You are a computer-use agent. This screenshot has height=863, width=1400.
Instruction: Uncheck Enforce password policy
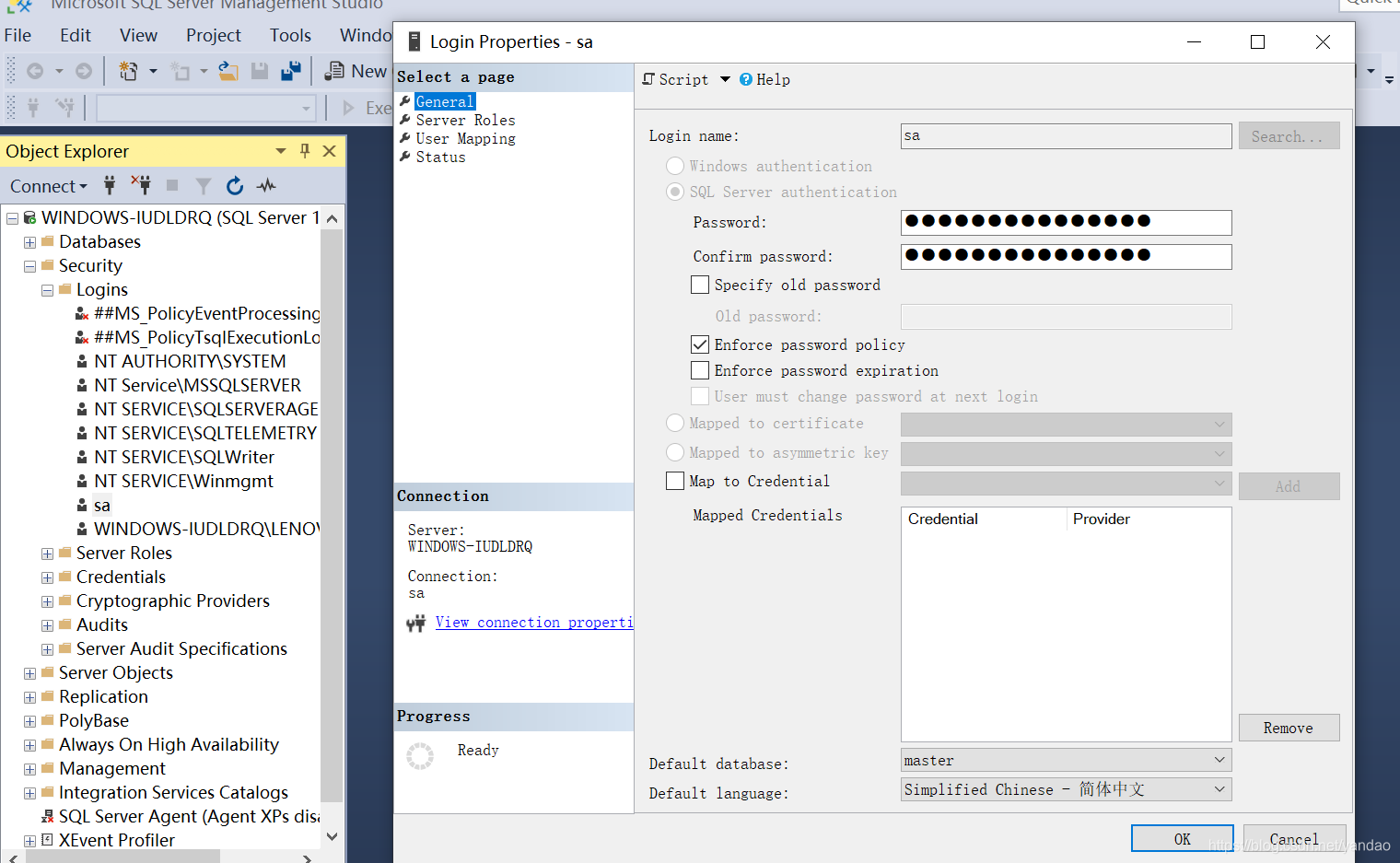[699, 344]
